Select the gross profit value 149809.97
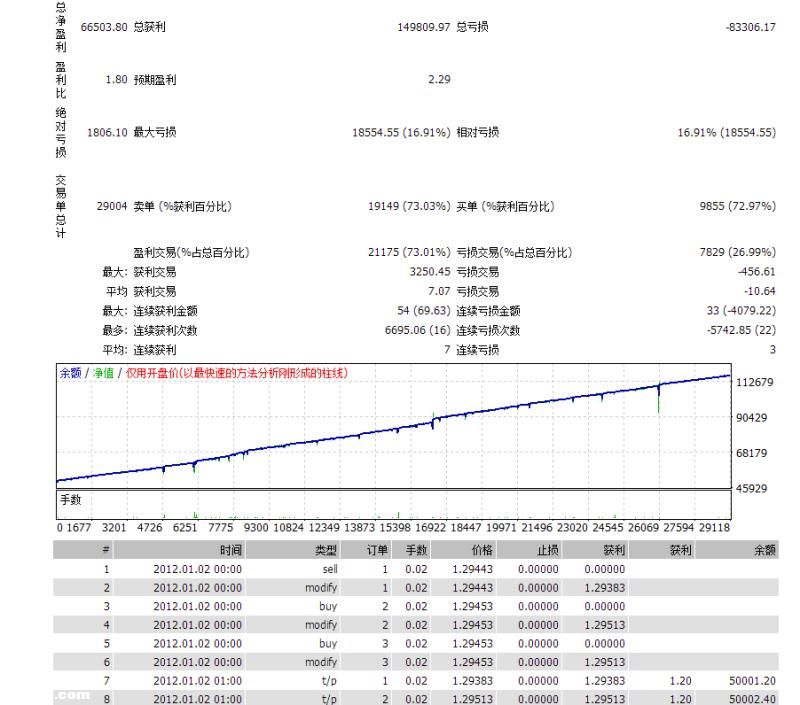800x705 pixels. point(423,27)
